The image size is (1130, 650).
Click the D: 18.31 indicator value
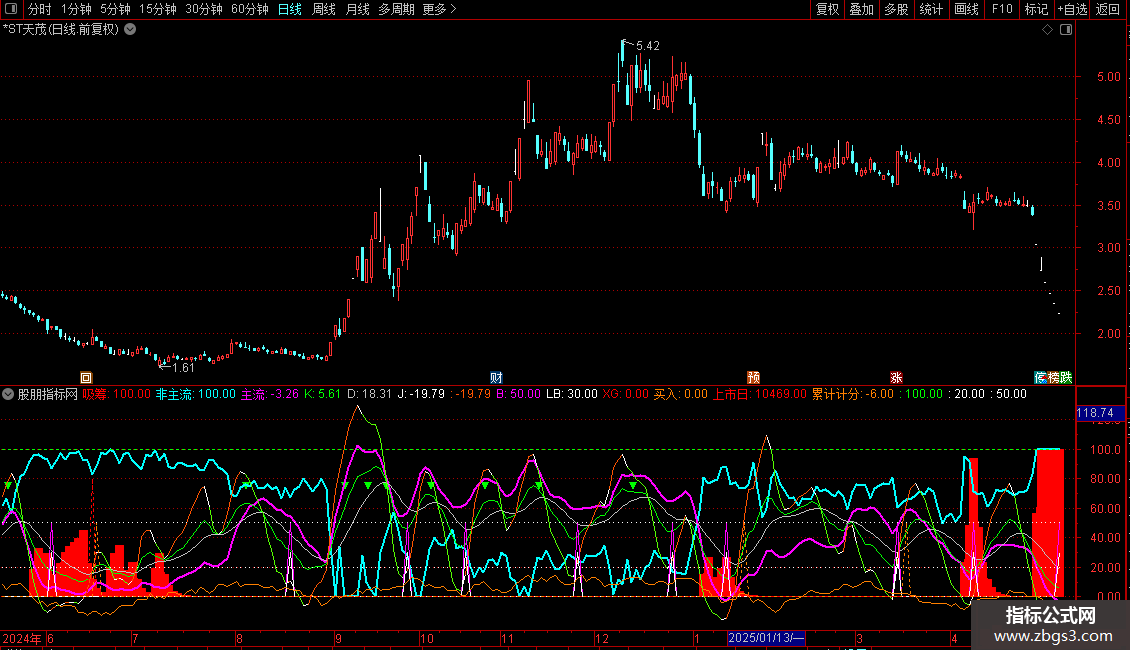pos(369,394)
